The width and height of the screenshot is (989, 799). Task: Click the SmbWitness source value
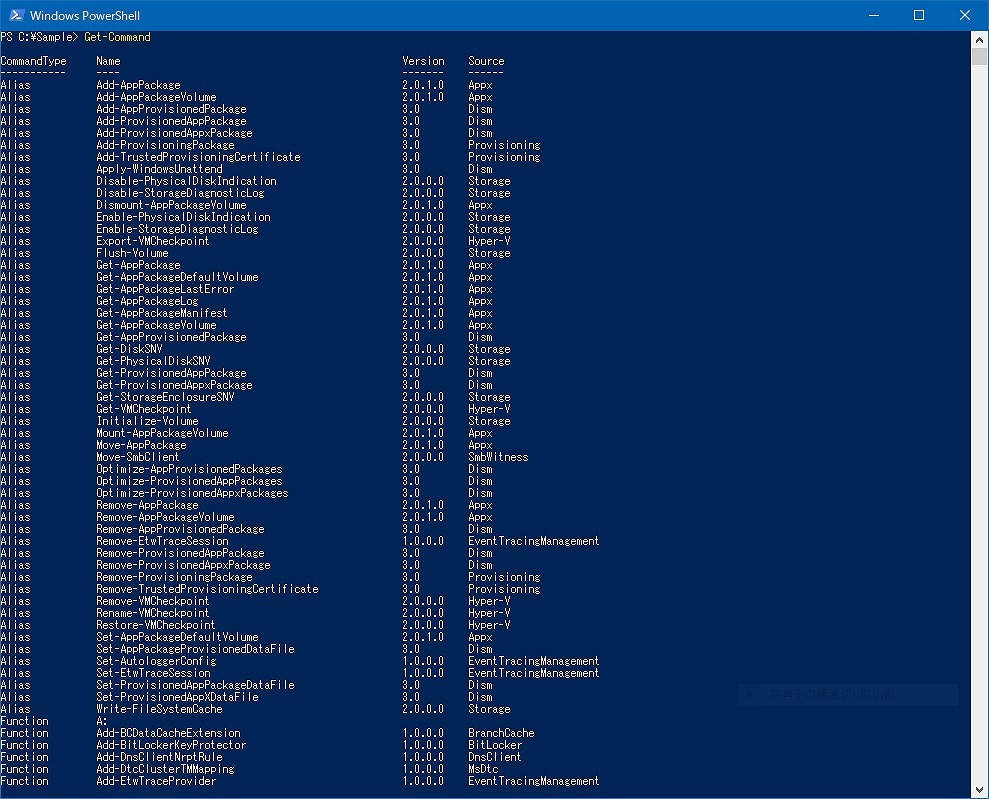click(x=498, y=457)
